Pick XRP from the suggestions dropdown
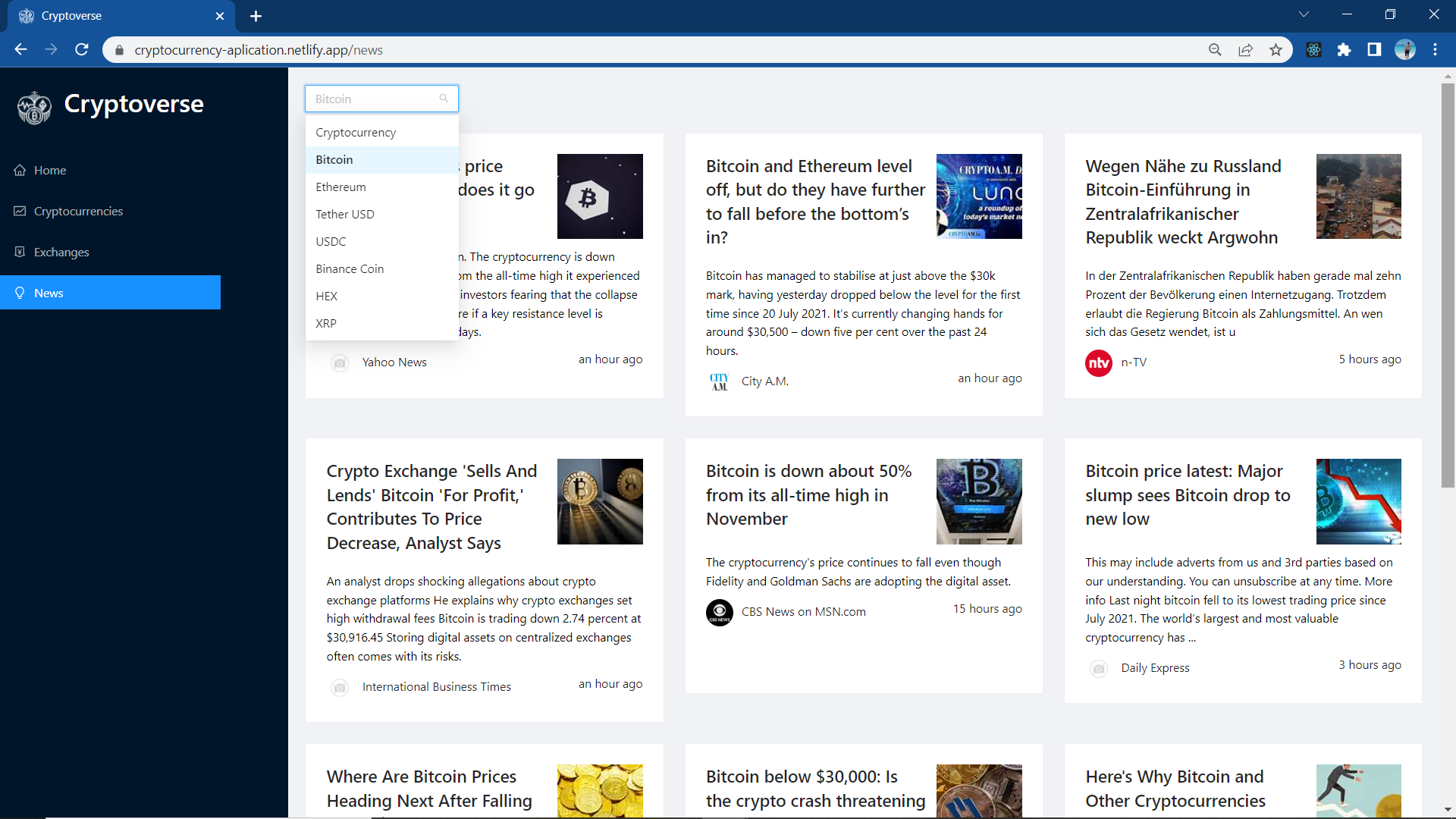 [x=326, y=323]
